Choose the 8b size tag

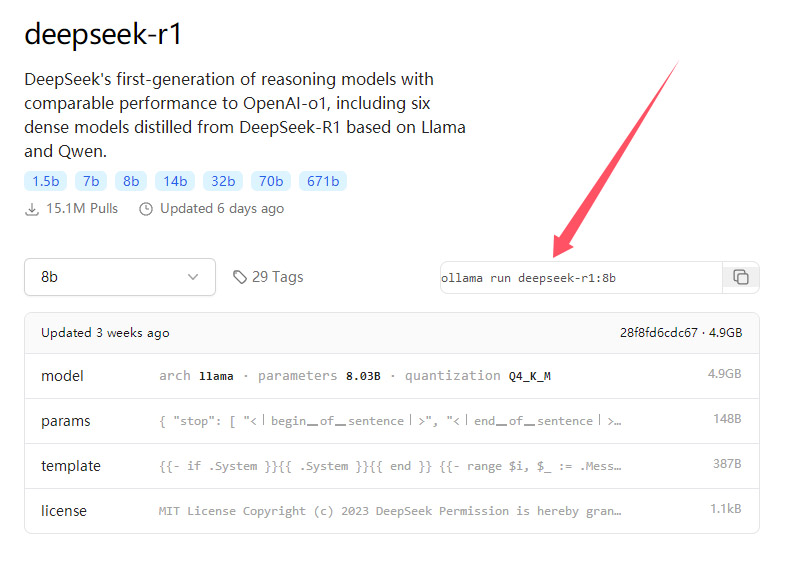131,181
